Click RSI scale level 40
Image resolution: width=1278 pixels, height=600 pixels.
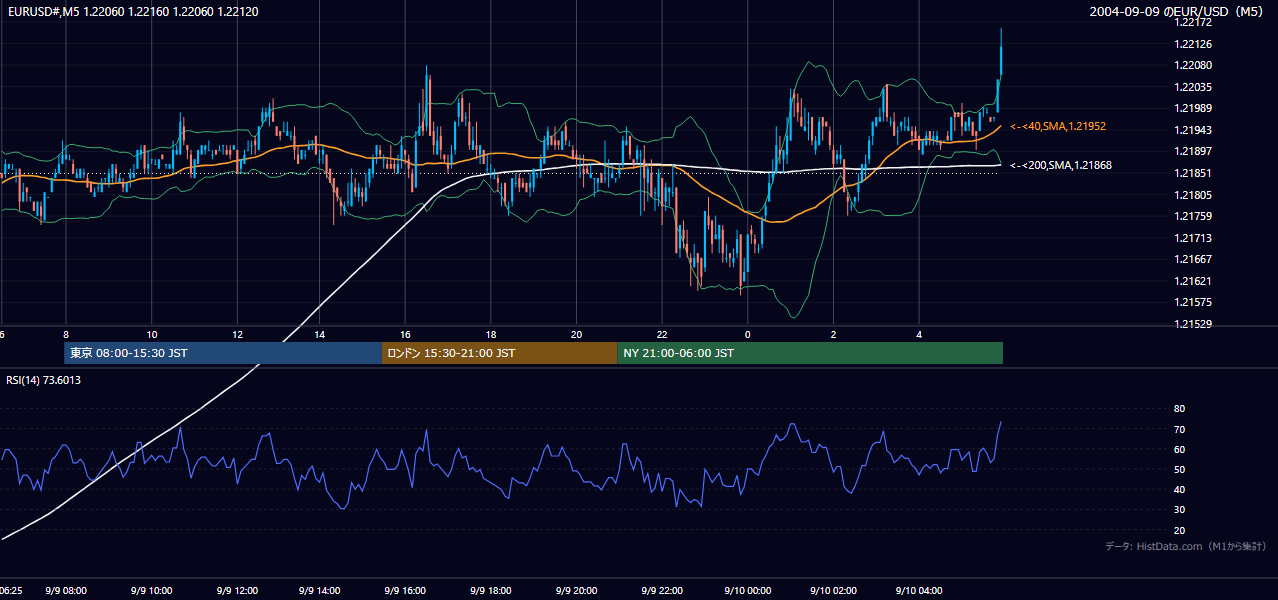1179,489
